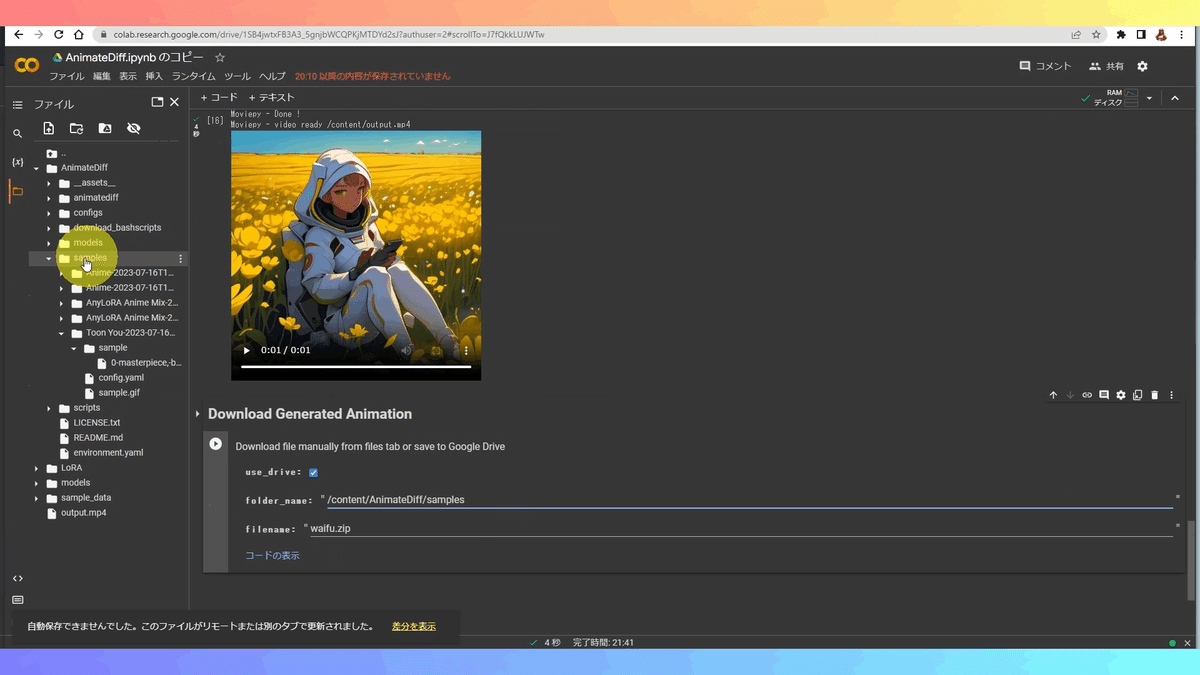Expand the sample_data folder
The width and height of the screenshot is (1200, 675).
tap(37, 498)
